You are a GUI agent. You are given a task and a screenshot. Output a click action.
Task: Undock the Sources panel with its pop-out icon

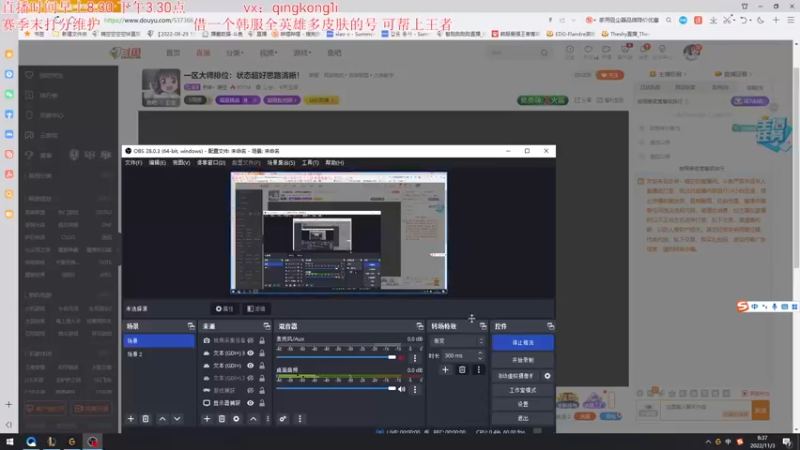pyautogui.click(x=266, y=326)
